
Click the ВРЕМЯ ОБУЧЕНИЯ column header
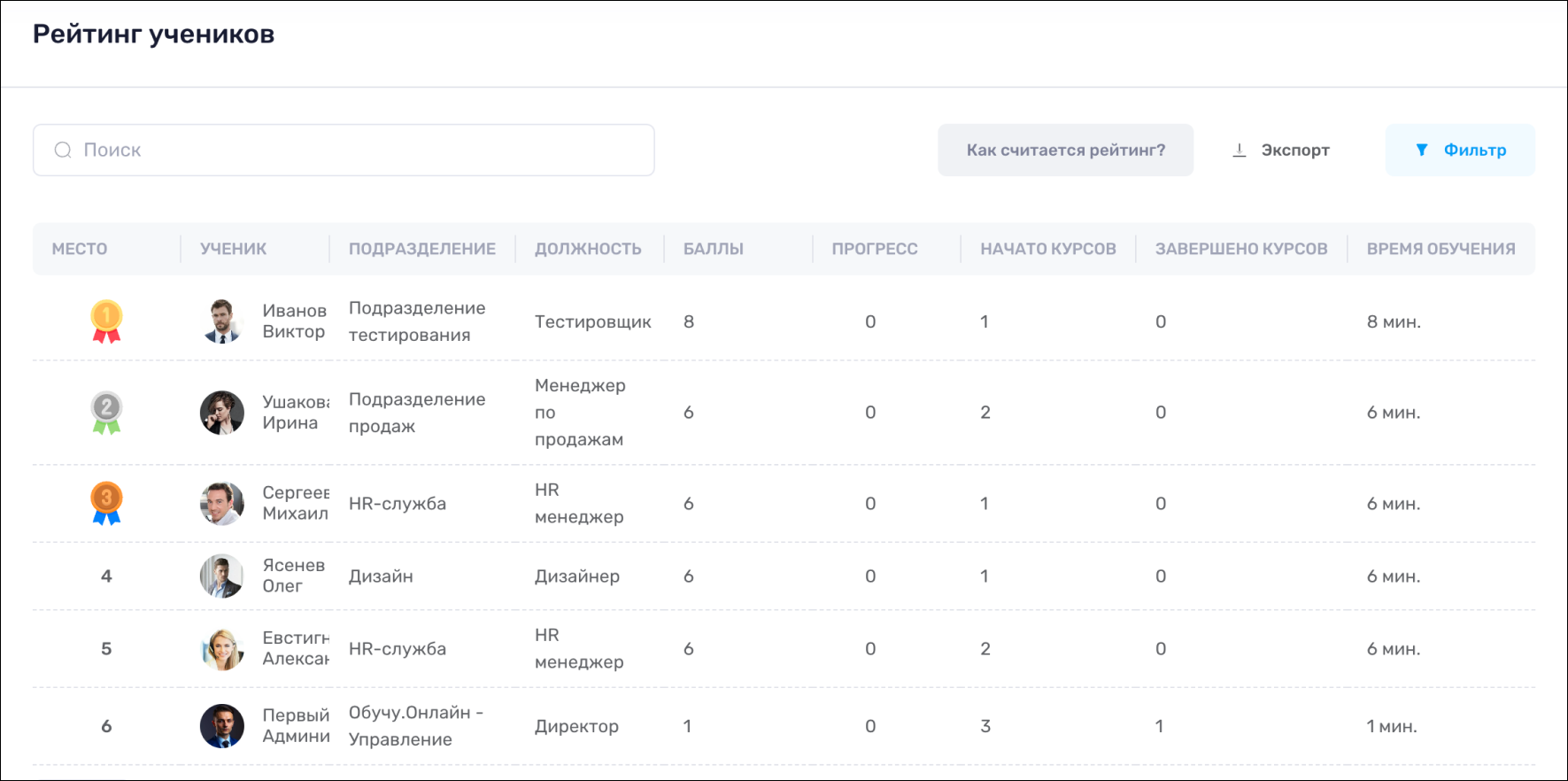[1441, 249]
